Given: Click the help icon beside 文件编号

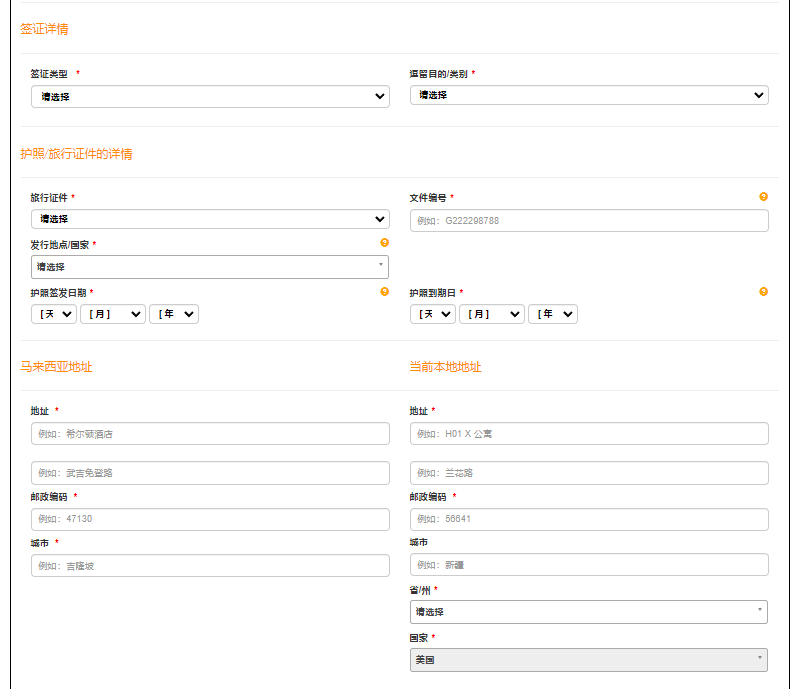Looking at the screenshot, I should pyautogui.click(x=764, y=197).
